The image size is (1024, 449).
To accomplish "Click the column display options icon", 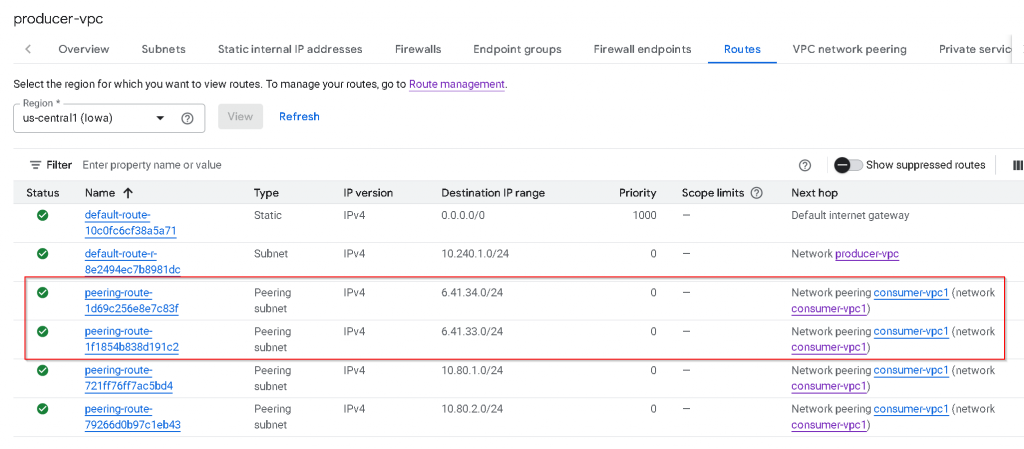I will (1017, 165).
